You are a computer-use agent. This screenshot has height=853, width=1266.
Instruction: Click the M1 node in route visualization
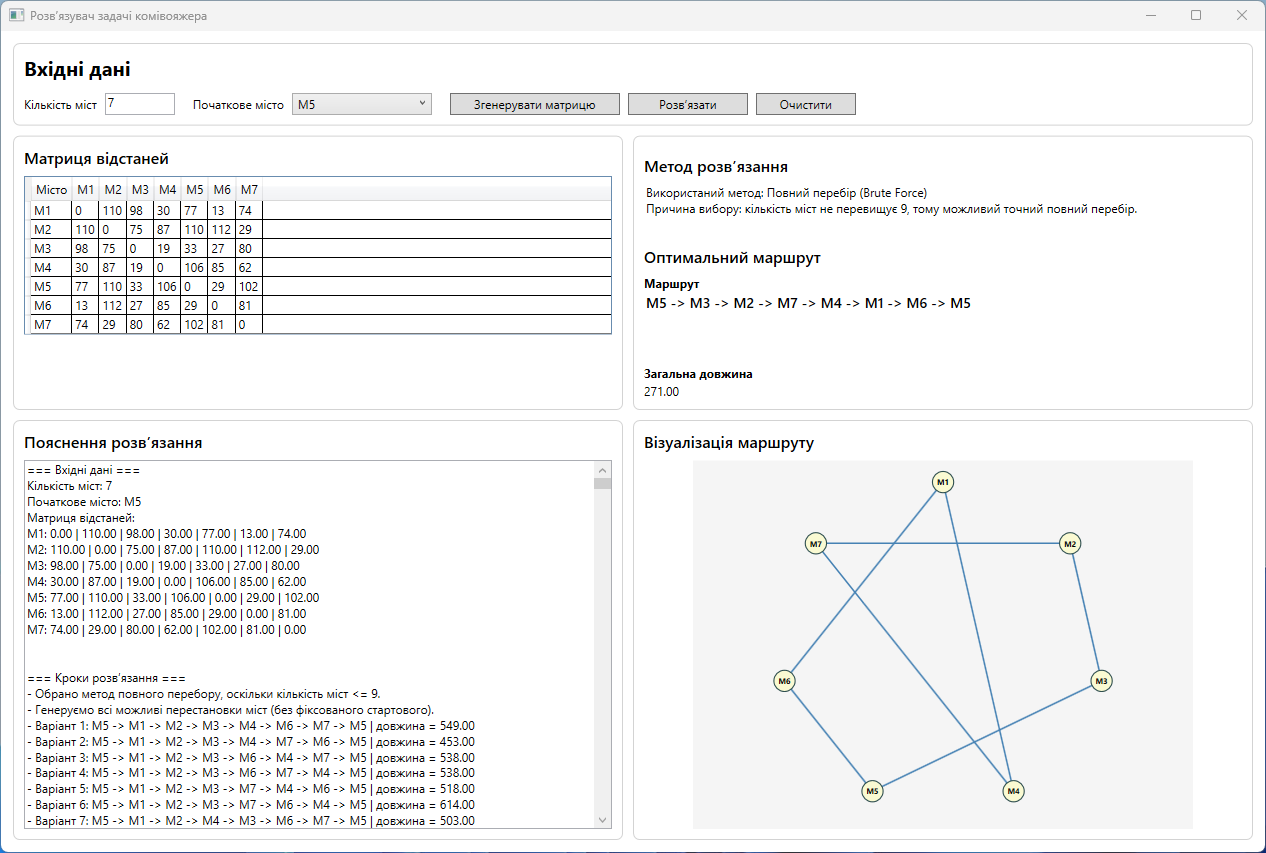(942, 483)
